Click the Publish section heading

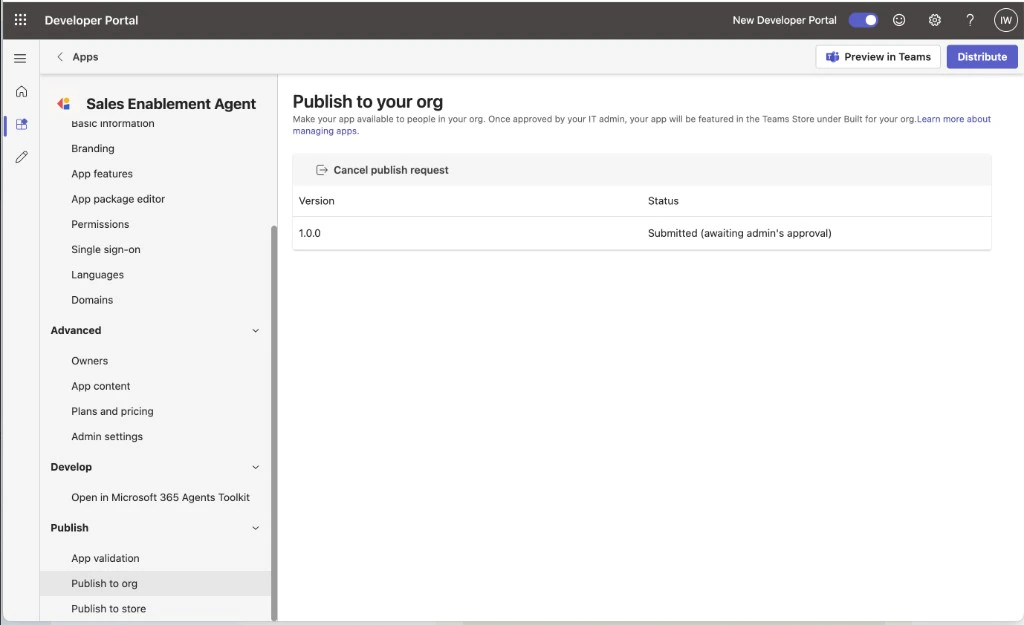[x=69, y=528]
